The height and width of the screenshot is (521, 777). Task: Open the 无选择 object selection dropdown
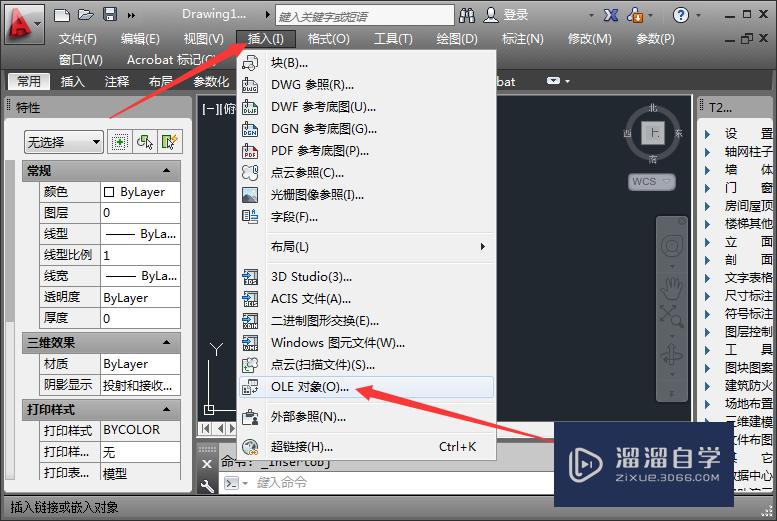[63, 142]
